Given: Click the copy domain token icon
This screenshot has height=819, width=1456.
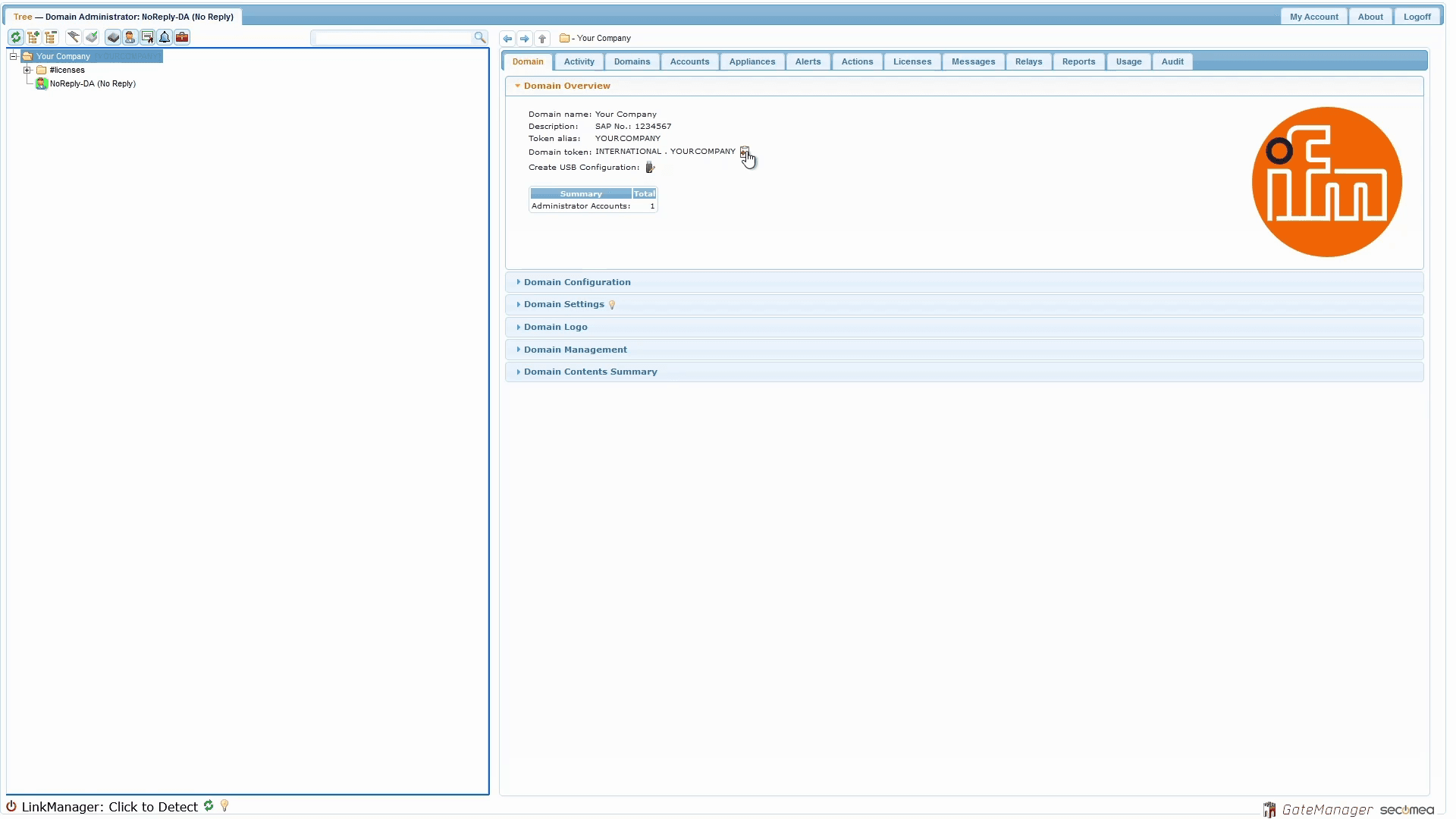Looking at the screenshot, I should [744, 152].
